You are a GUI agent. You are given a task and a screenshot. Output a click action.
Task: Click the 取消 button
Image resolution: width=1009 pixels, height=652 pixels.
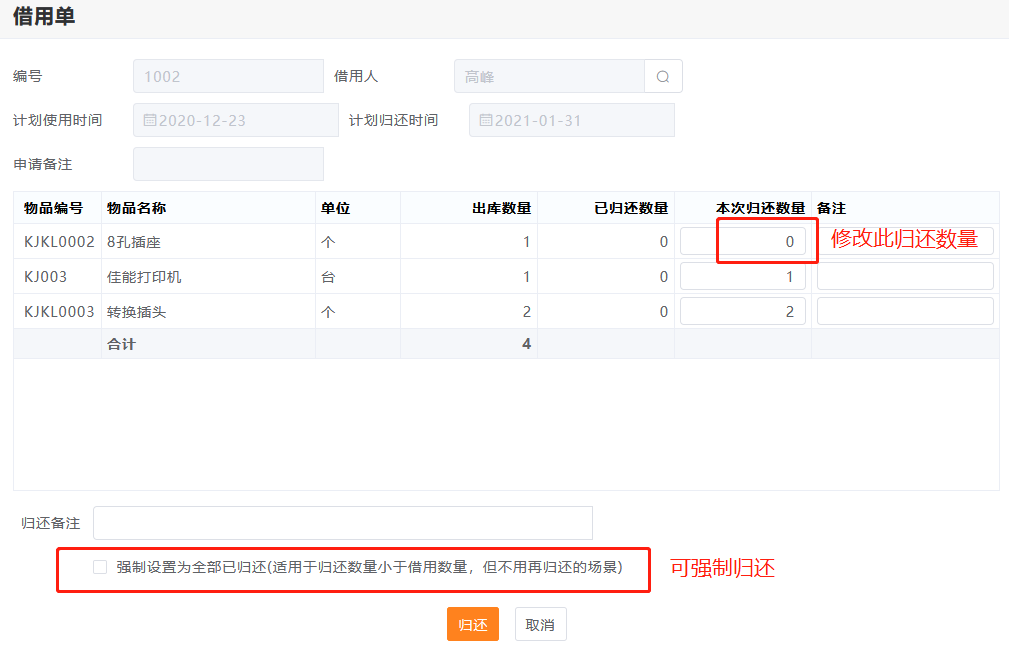point(540,625)
